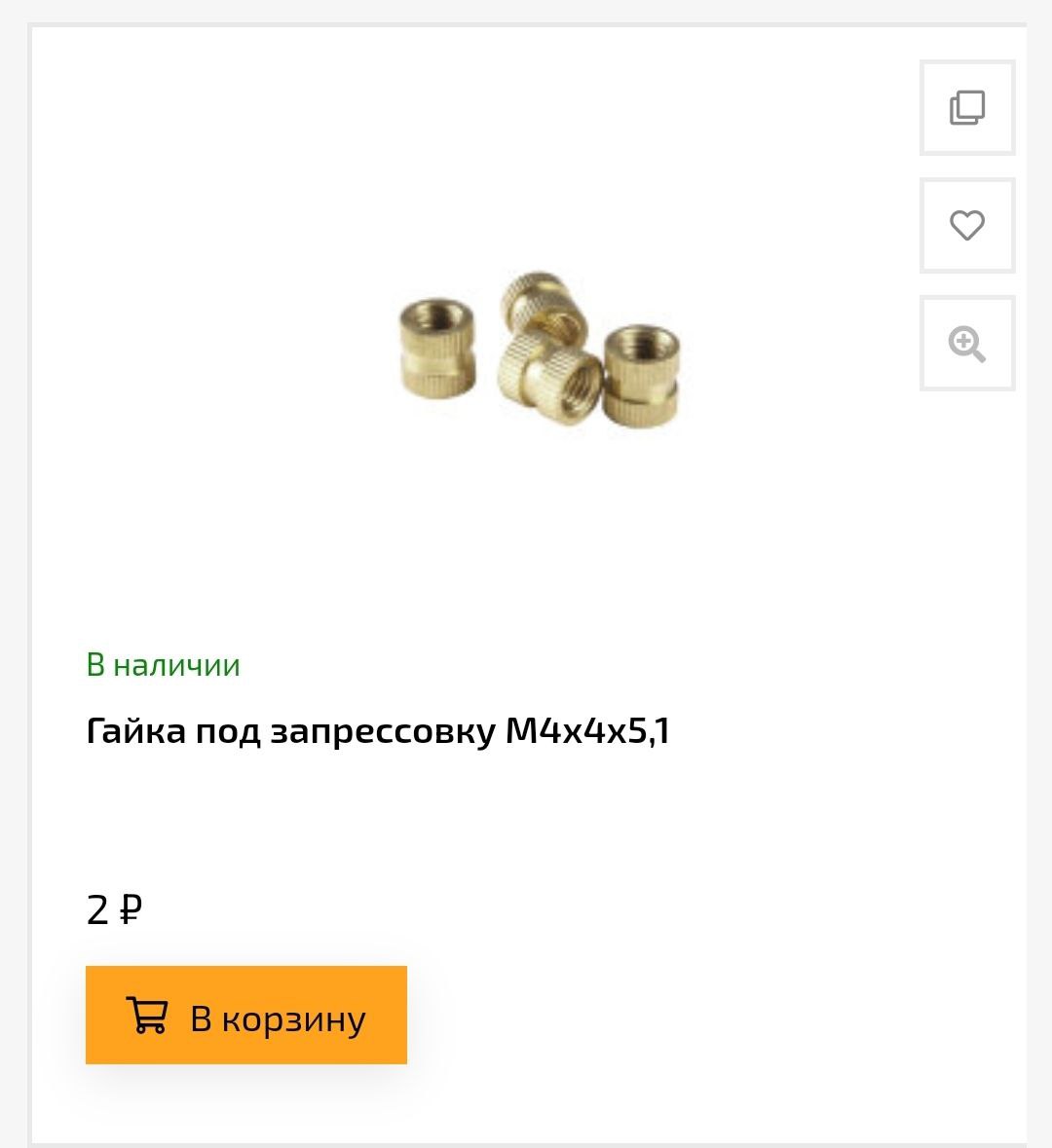Click the ruble currency symbol

point(130,910)
